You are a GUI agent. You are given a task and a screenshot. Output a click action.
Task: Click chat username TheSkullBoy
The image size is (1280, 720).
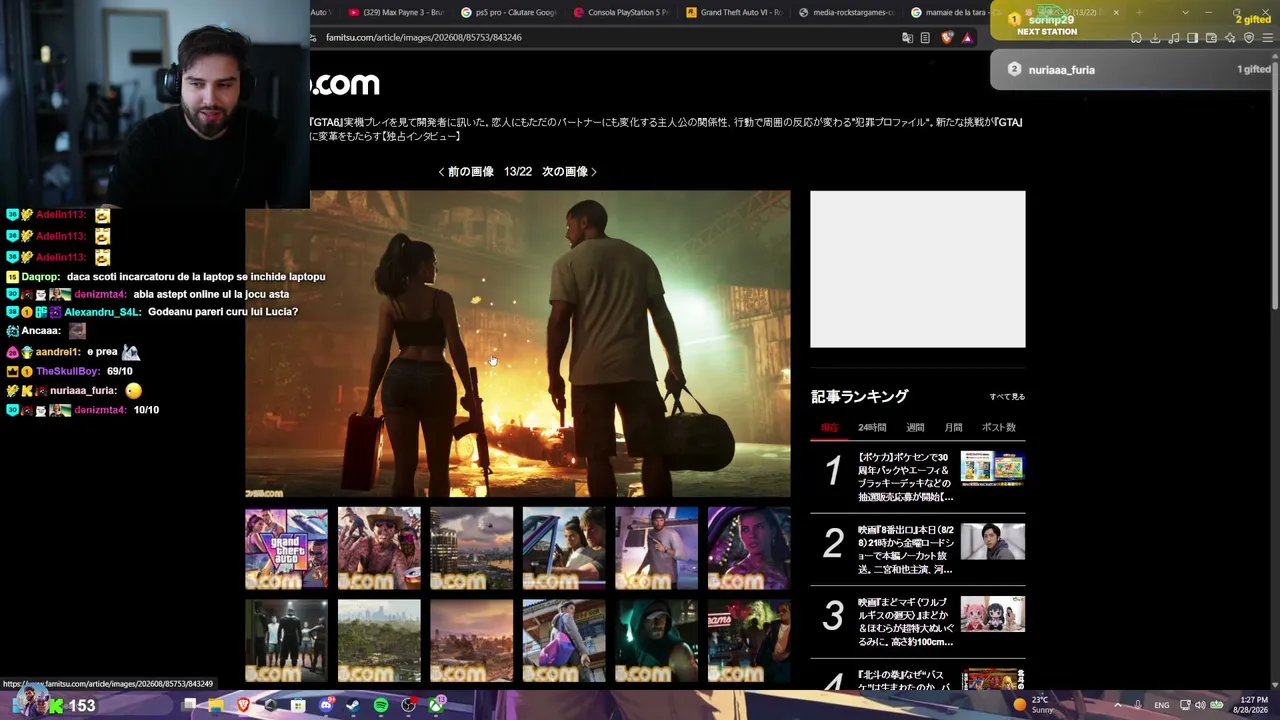pyautogui.click(x=68, y=372)
